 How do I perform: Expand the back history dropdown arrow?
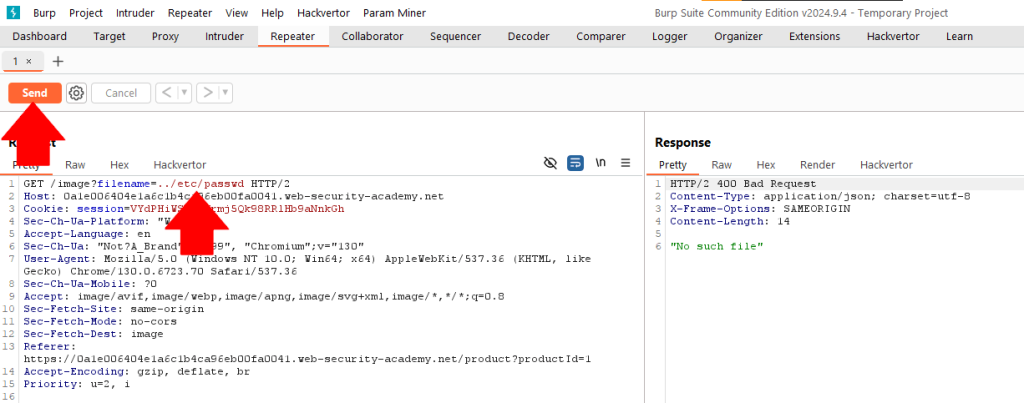pyautogui.click(x=185, y=93)
